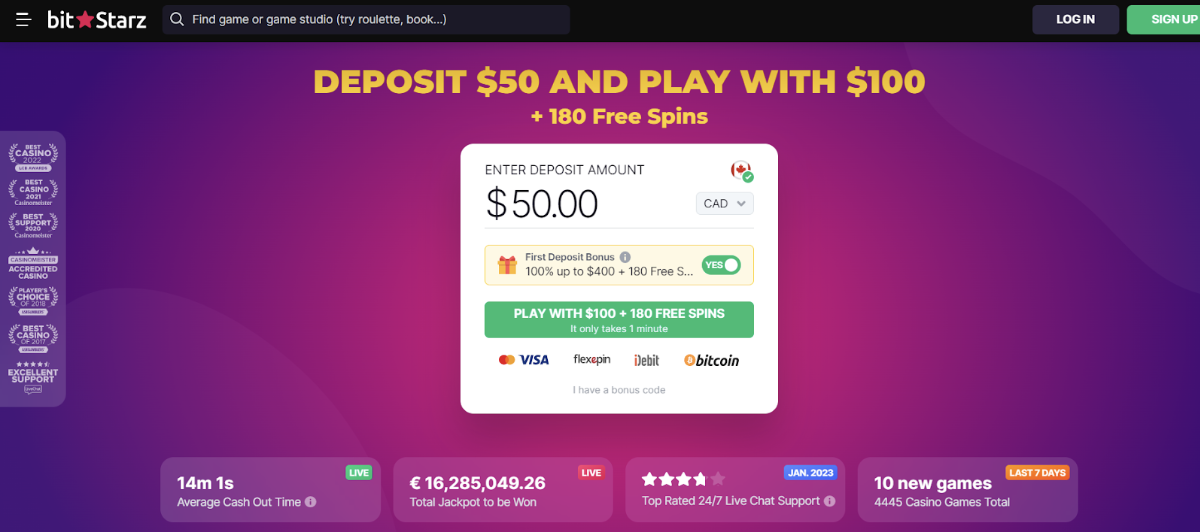Viewport: 1200px width, 532px height.
Task: Click the I have a bonus code link
Action: click(619, 390)
